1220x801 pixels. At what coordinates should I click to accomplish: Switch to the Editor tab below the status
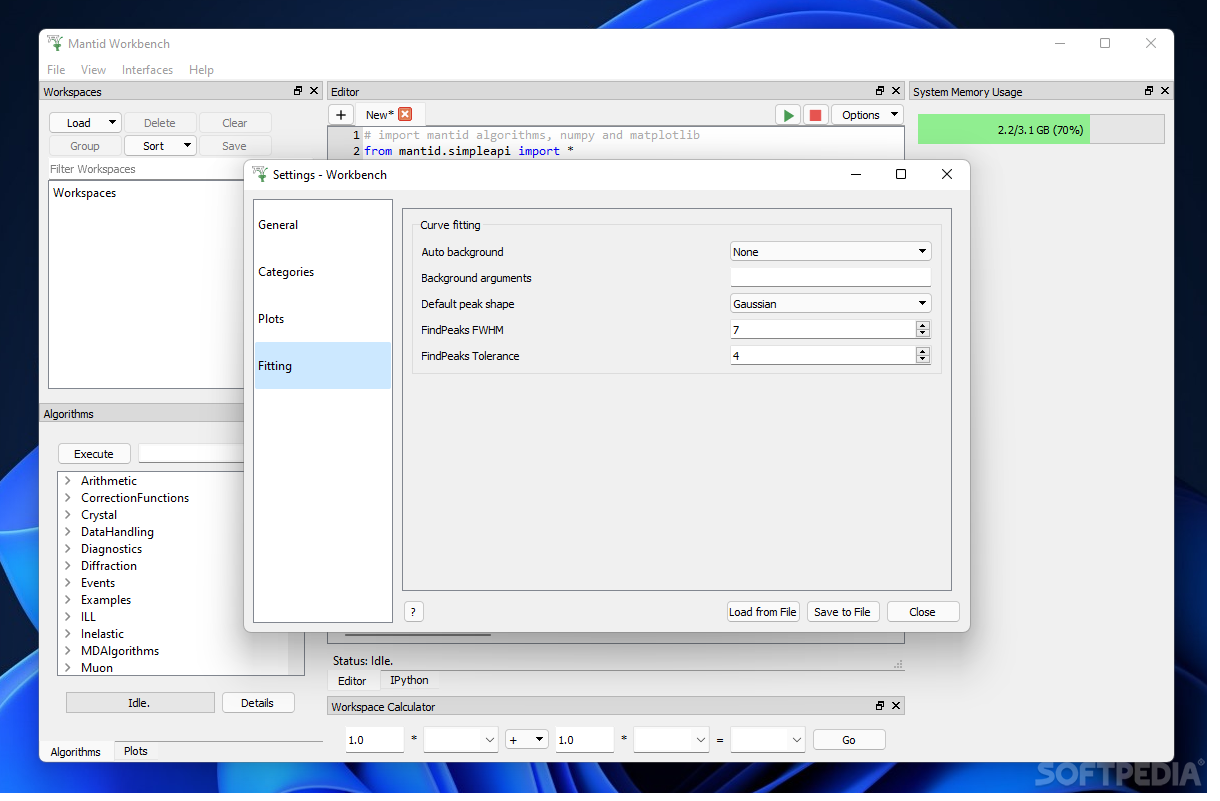[352, 680]
